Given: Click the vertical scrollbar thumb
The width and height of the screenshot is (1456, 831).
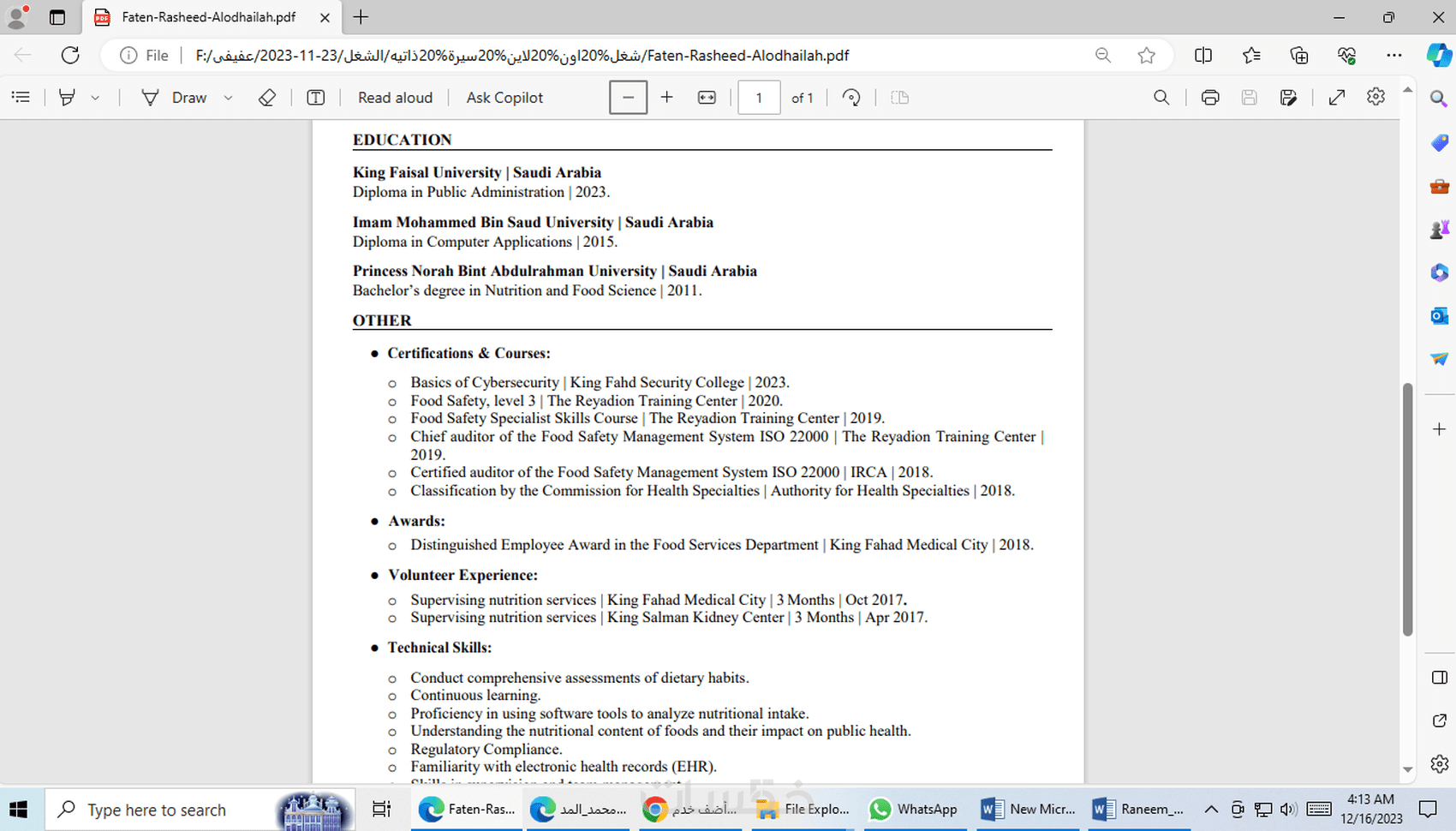Looking at the screenshot, I should [1407, 510].
